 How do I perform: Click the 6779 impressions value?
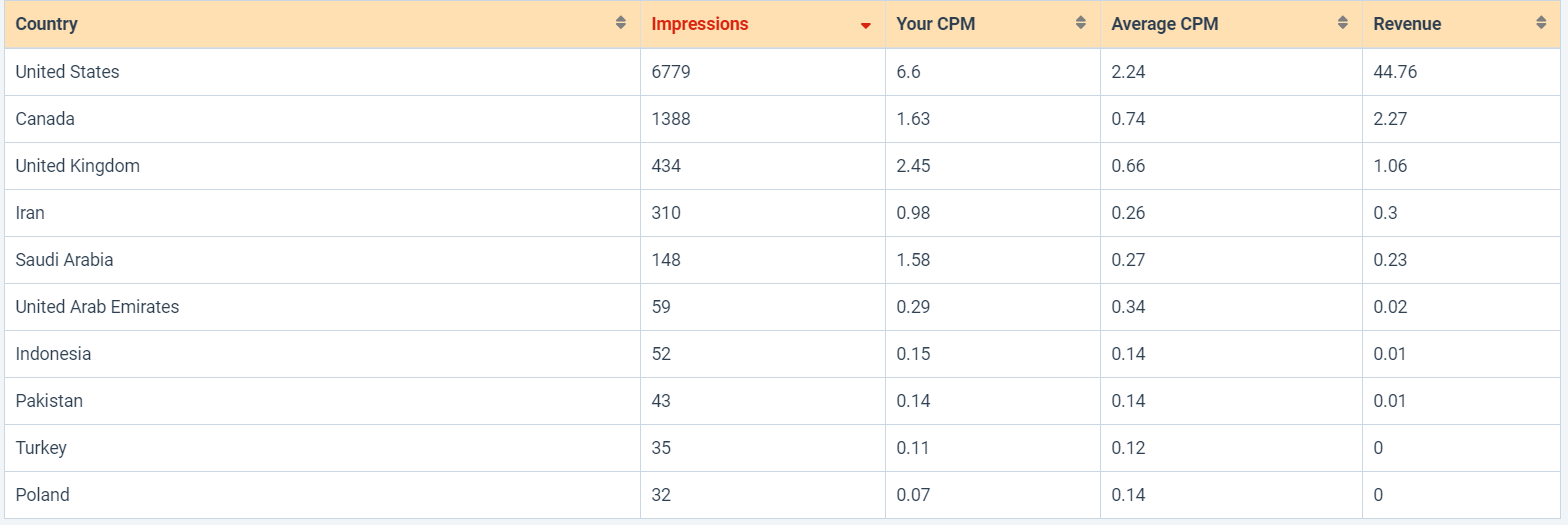(x=670, y=72)
